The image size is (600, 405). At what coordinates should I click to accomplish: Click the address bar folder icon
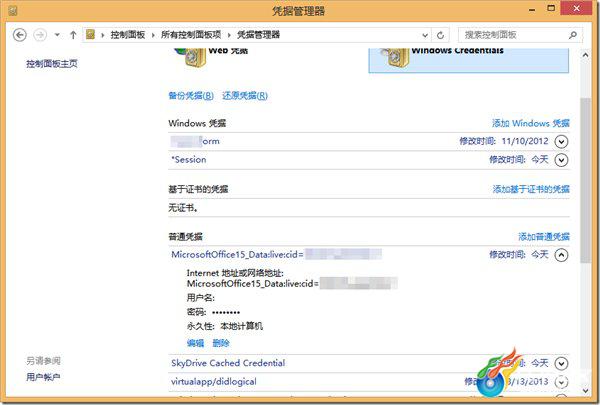[x=90, y=34]
